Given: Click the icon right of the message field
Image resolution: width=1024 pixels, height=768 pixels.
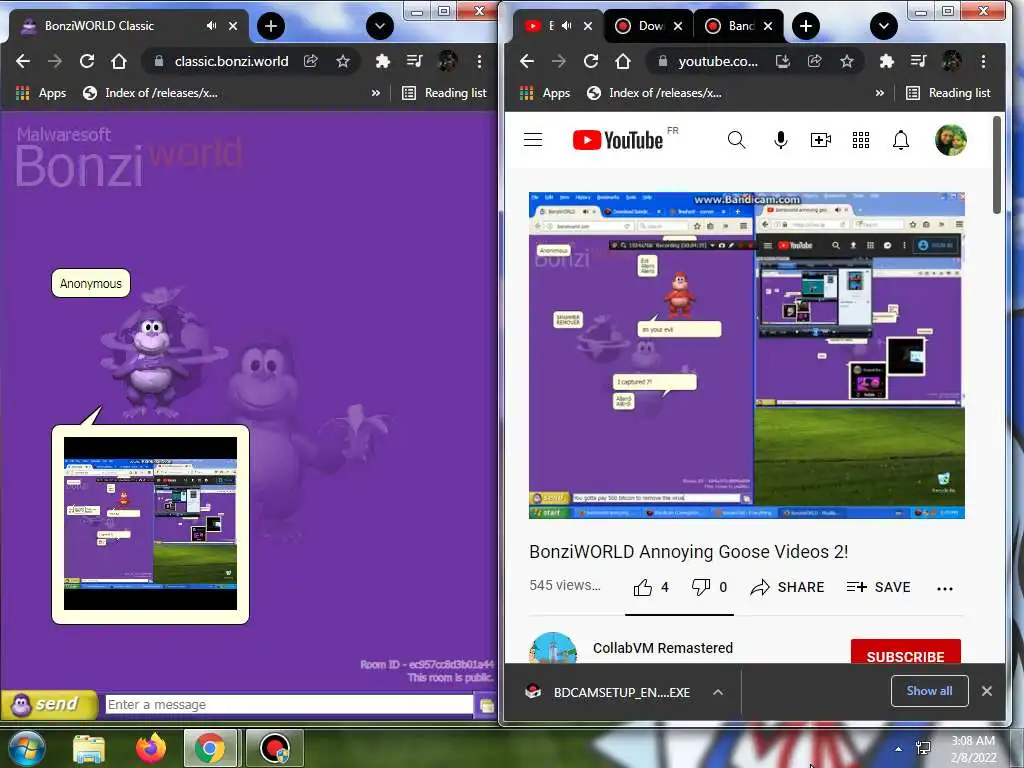Looking at the screenshot, I should pyautogui.click(x=486, y=705).
